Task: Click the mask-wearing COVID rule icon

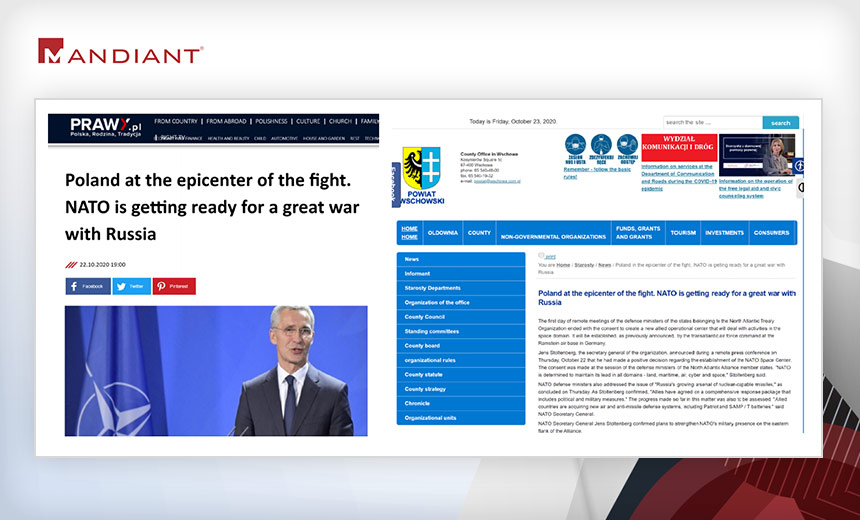Action: pyautogui.click(x=575, y=149)
